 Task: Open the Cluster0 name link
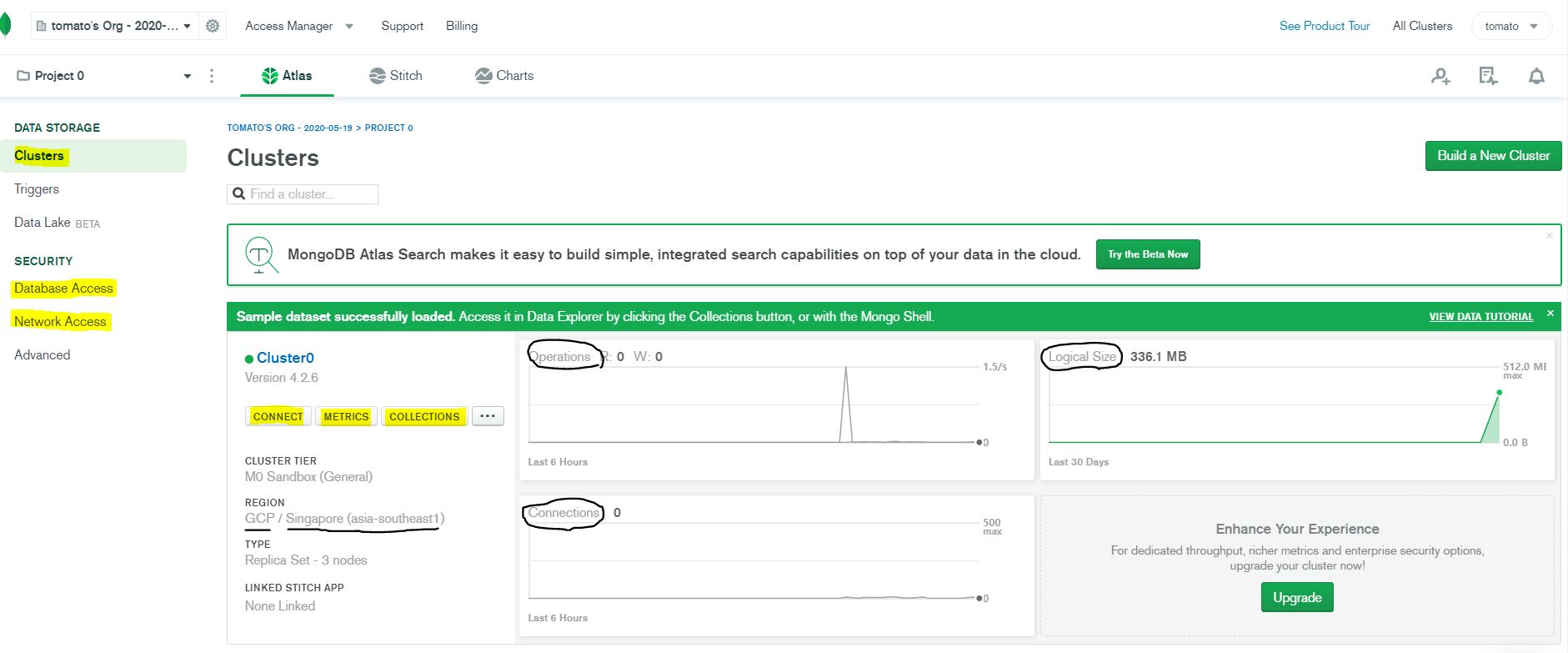(x=285, y=358)
